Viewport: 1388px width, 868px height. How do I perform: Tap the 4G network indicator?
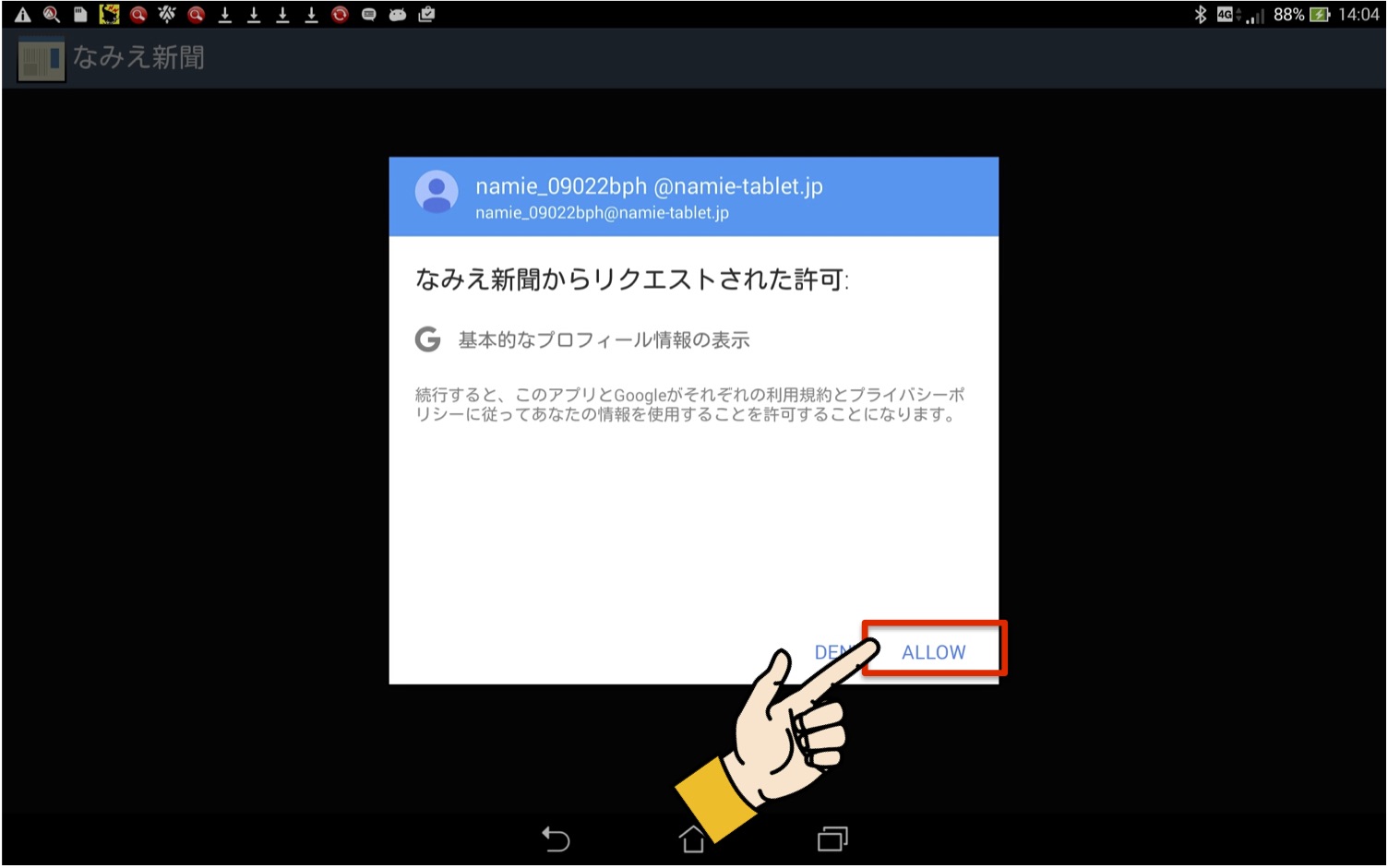pyautogui.click(x=1225, y=14)
